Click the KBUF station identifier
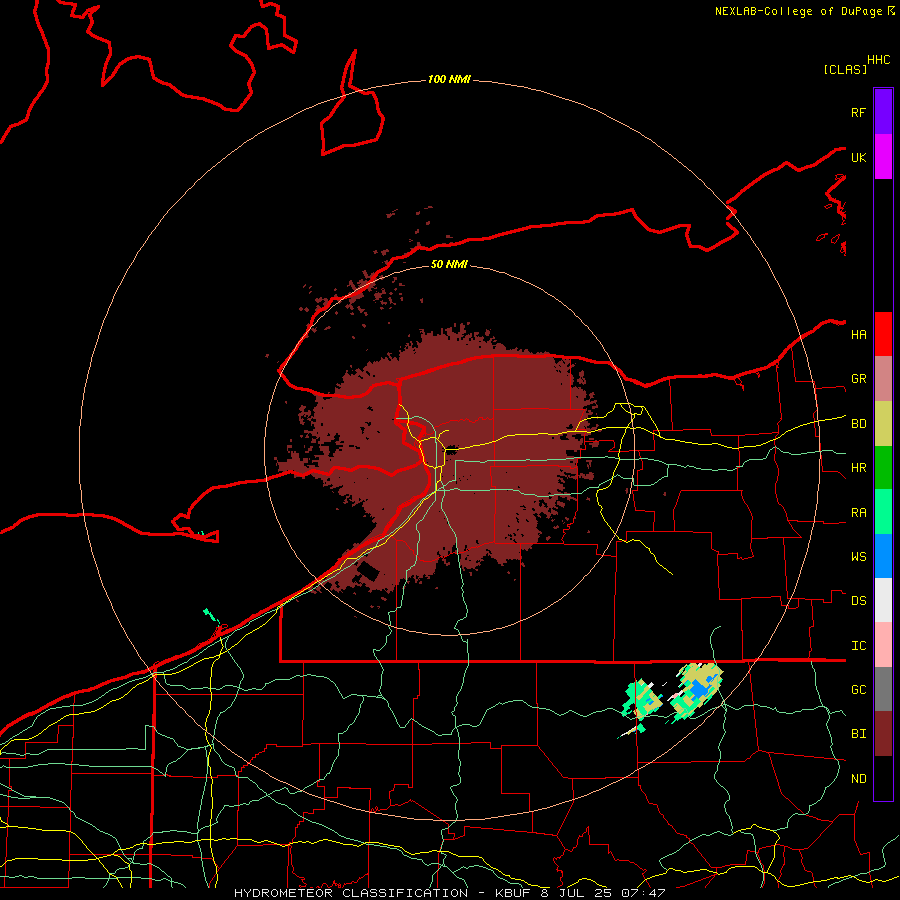 (x=511, y=893)
